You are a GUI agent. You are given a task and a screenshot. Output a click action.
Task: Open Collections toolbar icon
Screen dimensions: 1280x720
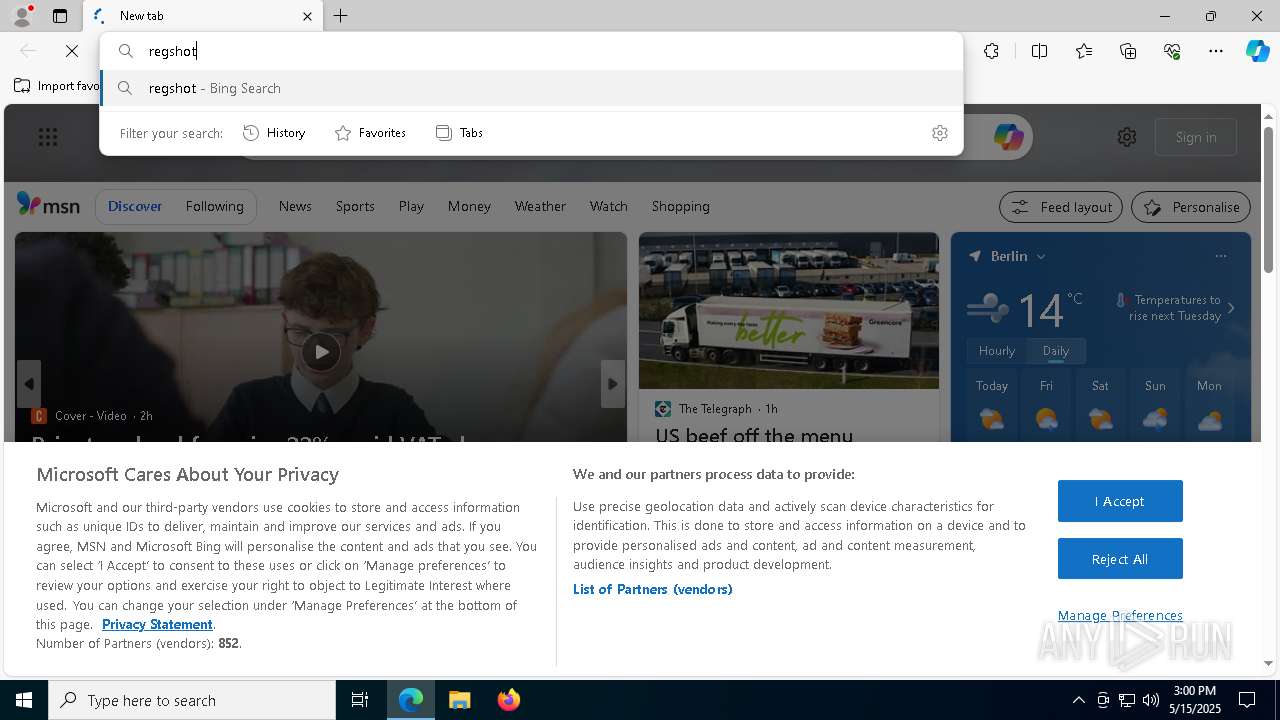click(x=1128, y=51)
